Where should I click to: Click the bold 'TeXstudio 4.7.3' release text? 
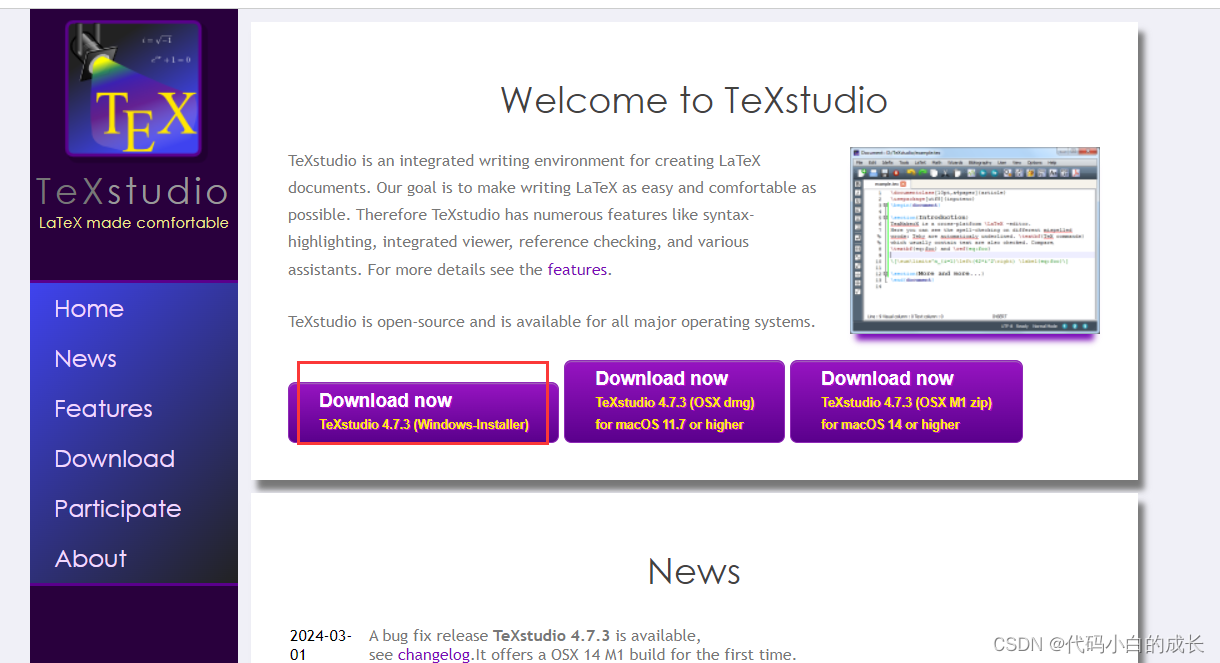click(x=551, y=635)
